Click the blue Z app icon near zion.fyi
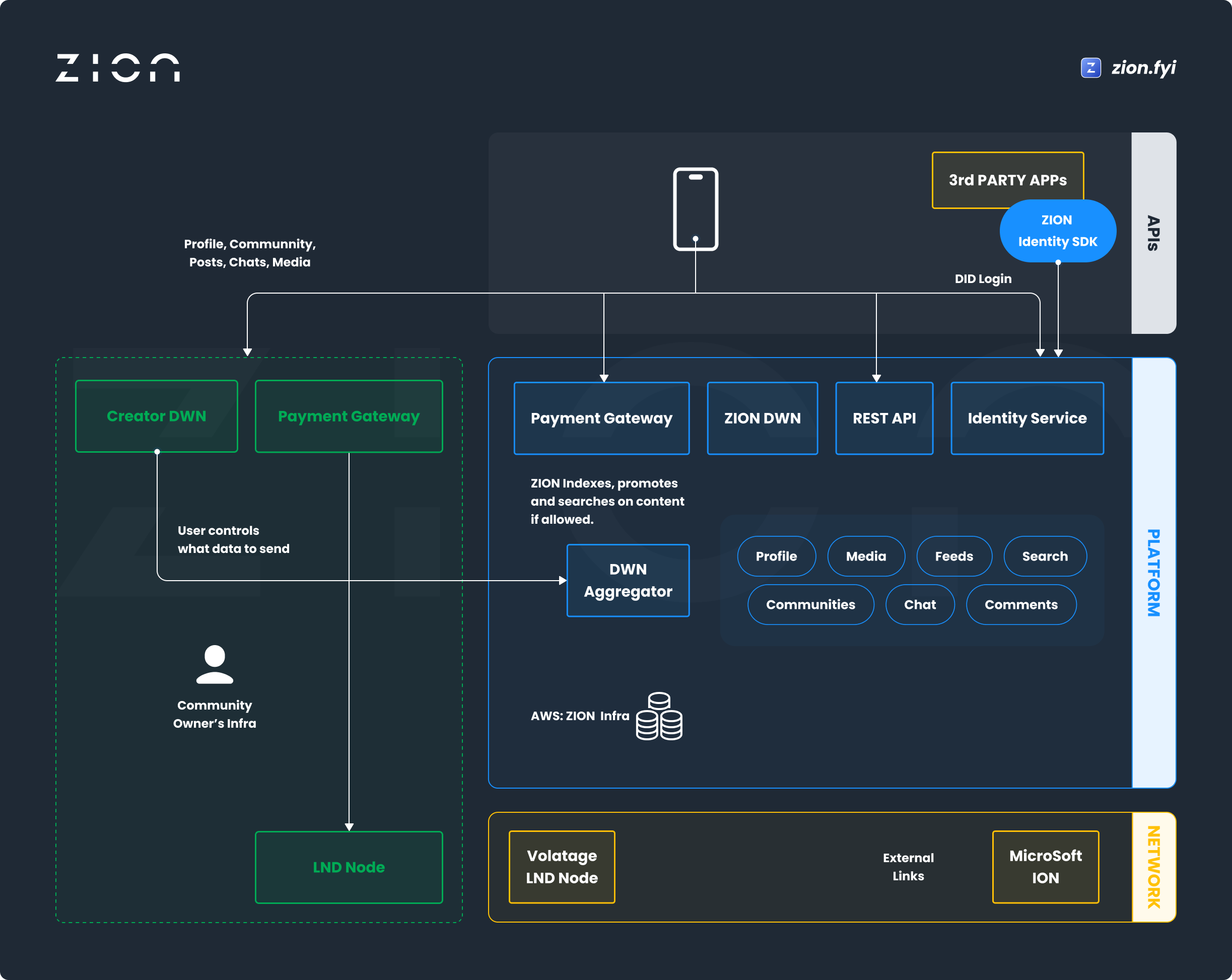1232x980 pixels. pyautogui.click(x=1090, y=68)
